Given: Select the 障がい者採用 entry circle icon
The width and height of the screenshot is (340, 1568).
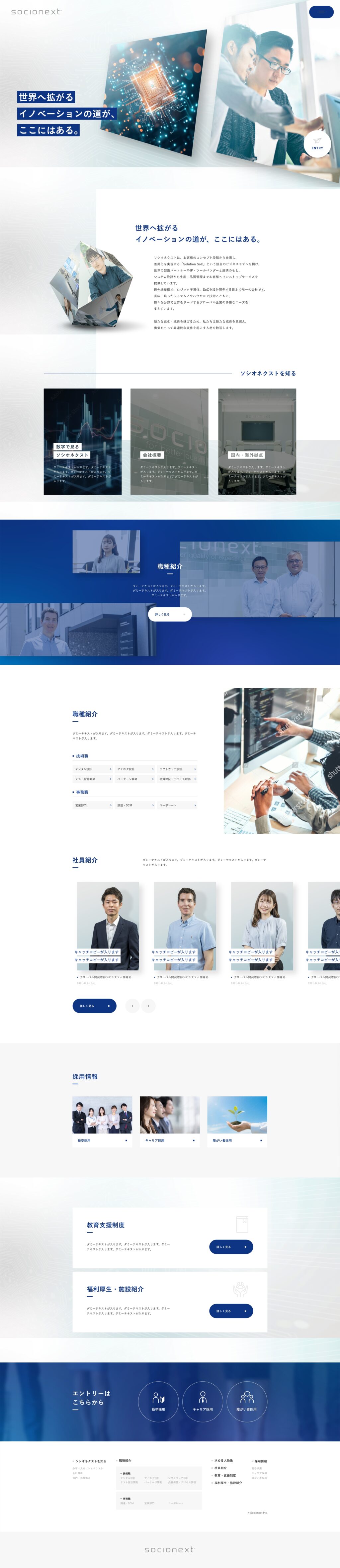Looking at the screenshot, I should (246, 1403).
